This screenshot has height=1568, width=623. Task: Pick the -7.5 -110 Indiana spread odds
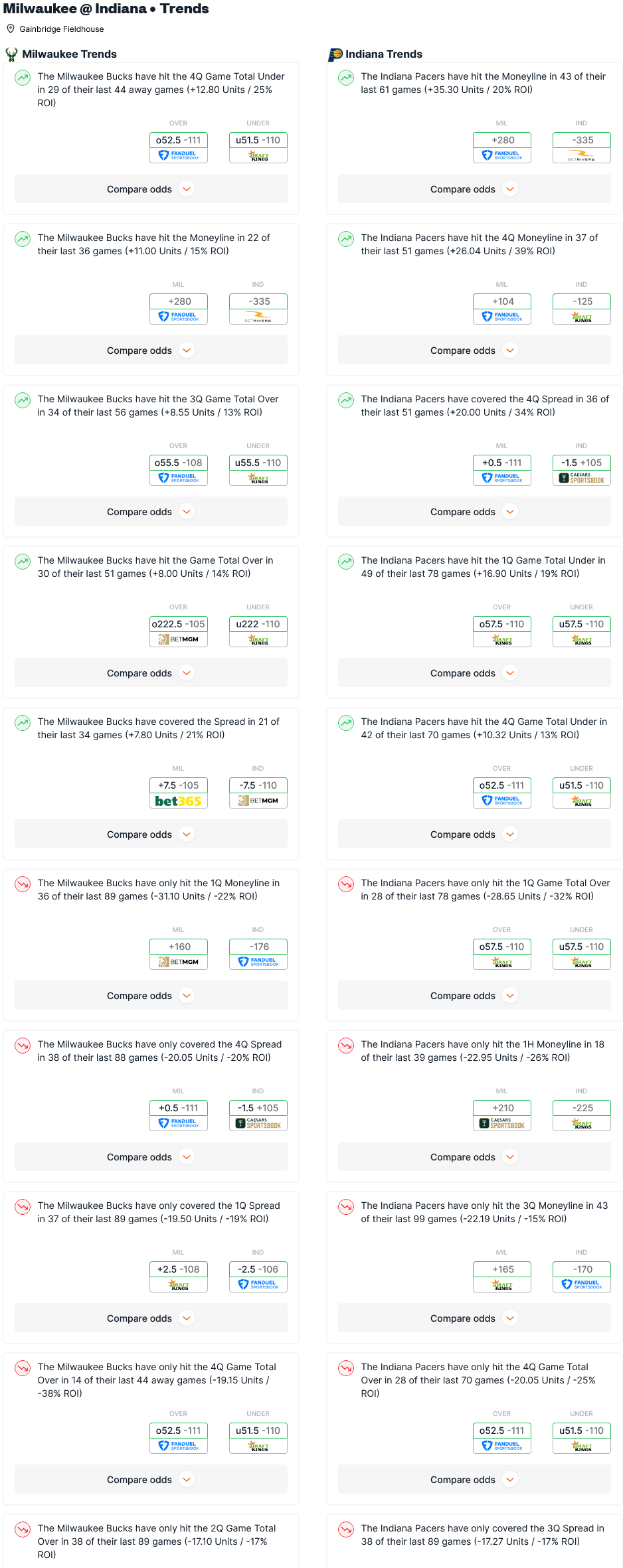tap(258, 785)
